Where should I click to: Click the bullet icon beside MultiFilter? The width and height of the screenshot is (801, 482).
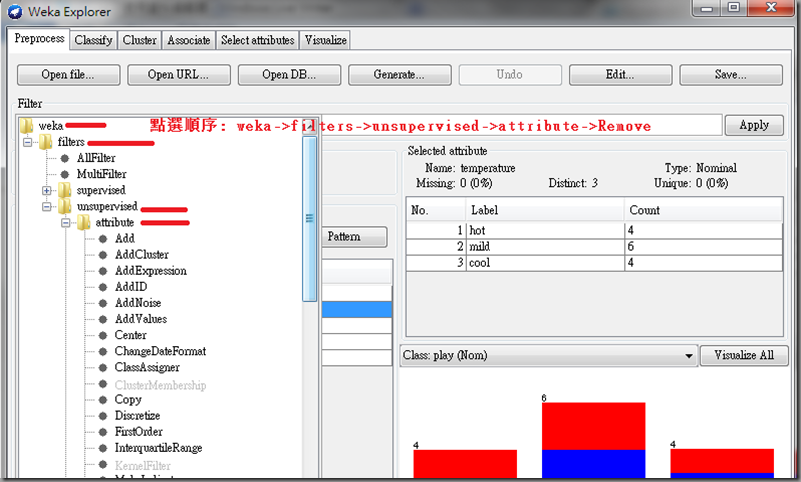pyautogui.click(x=65, y=174)
